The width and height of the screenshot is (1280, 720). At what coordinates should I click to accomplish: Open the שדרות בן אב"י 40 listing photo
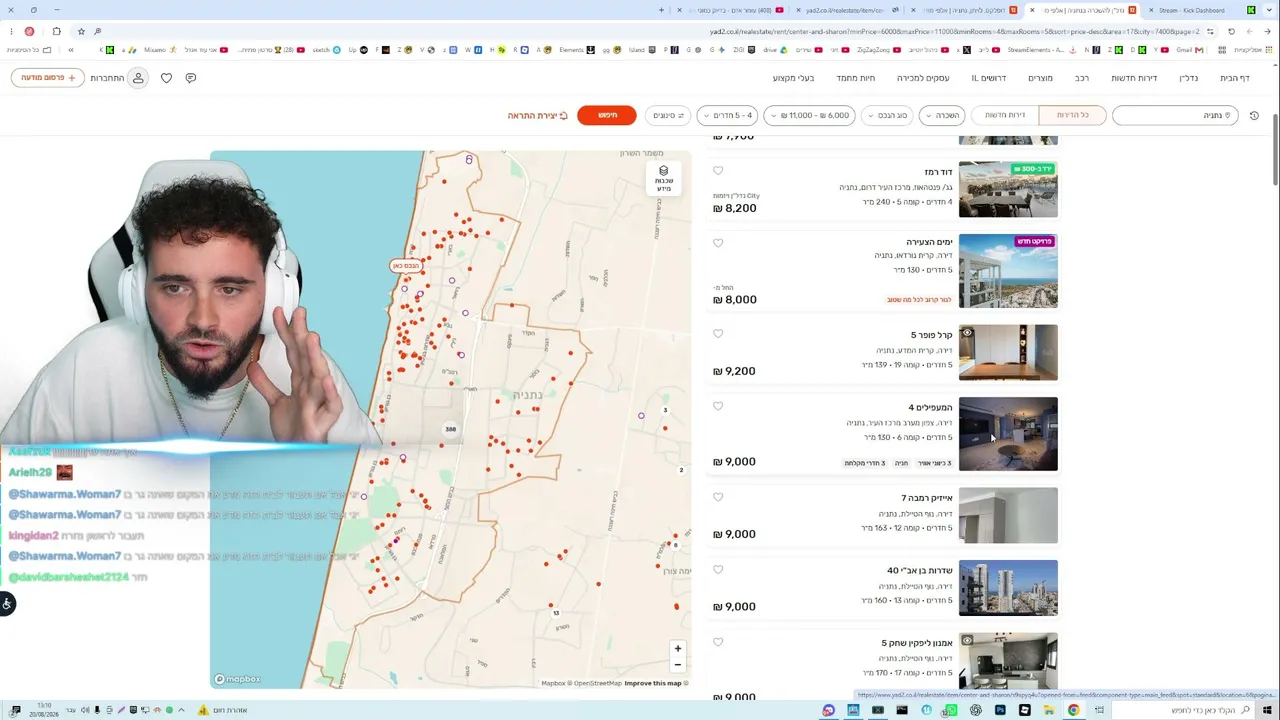(1008, 588)
